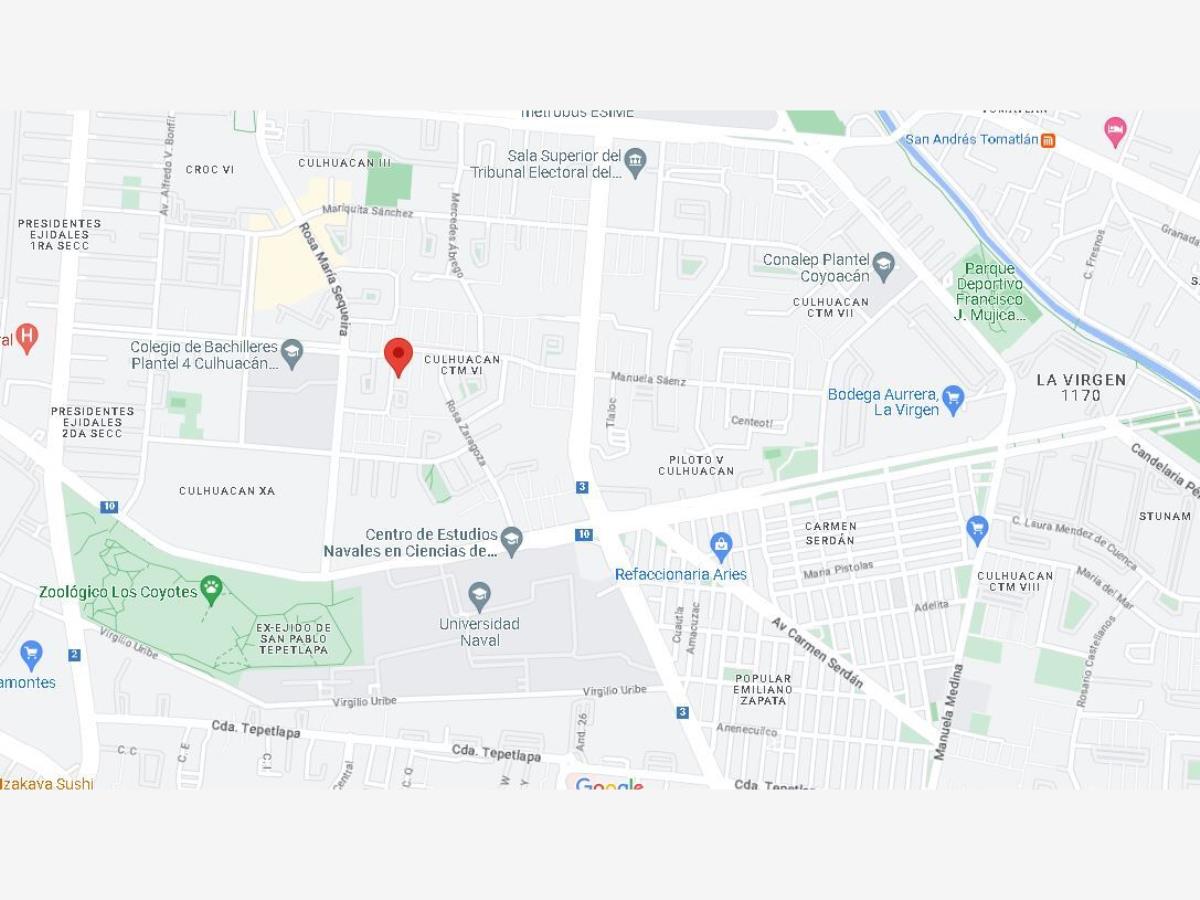This screenshot has width=1200, height=900.
Task: Open the Centro de Estudios Navales icon
Action: coord(511,541)
